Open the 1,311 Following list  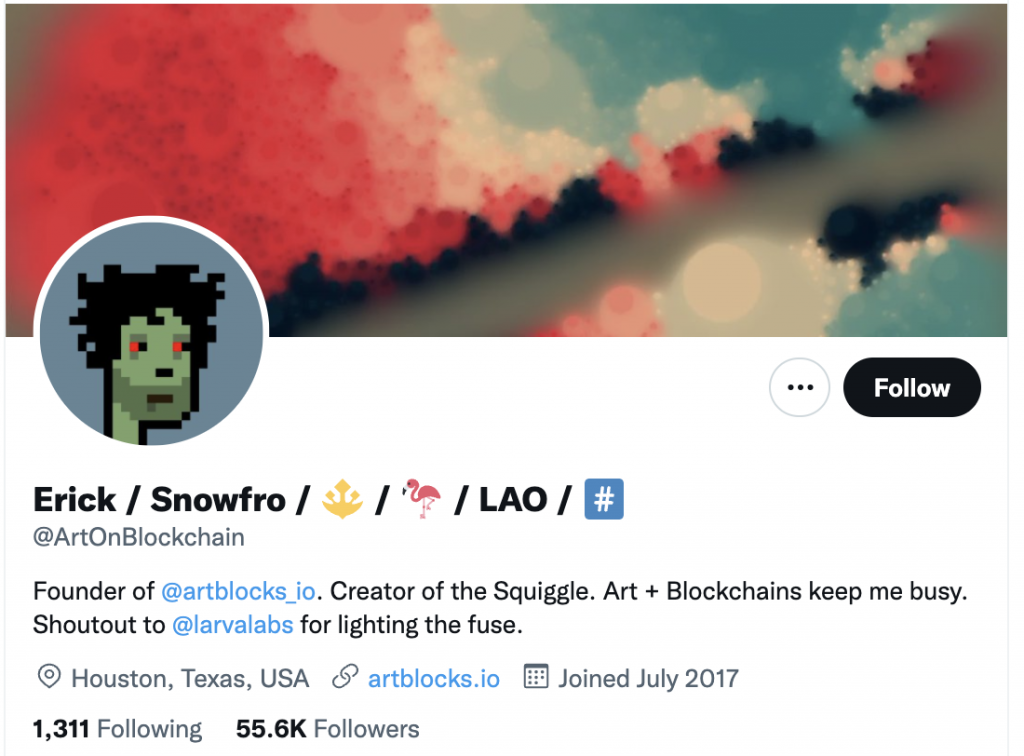[x=118, y=729]
